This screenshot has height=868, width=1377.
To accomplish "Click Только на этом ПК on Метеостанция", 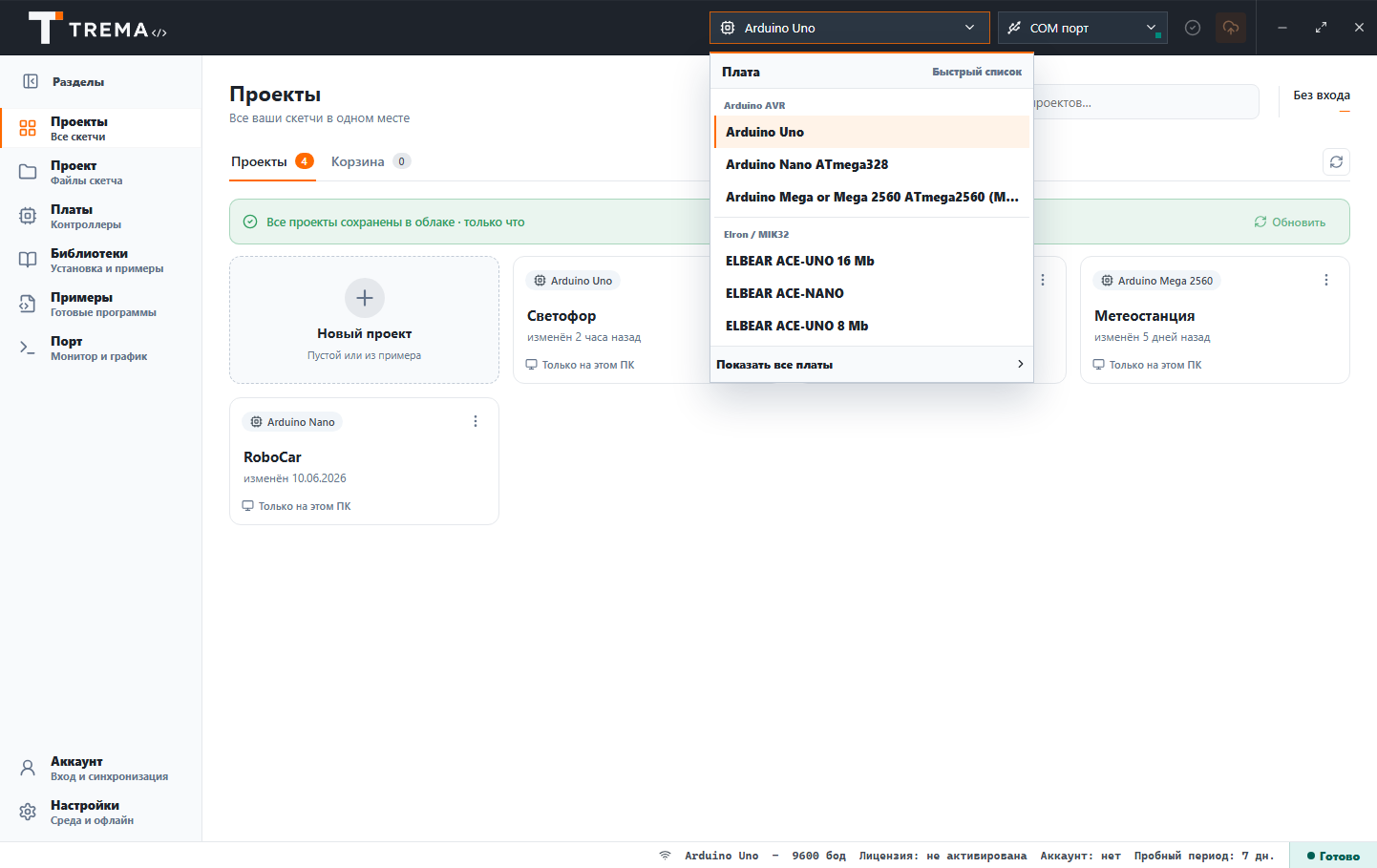I will pos(1147,365).
